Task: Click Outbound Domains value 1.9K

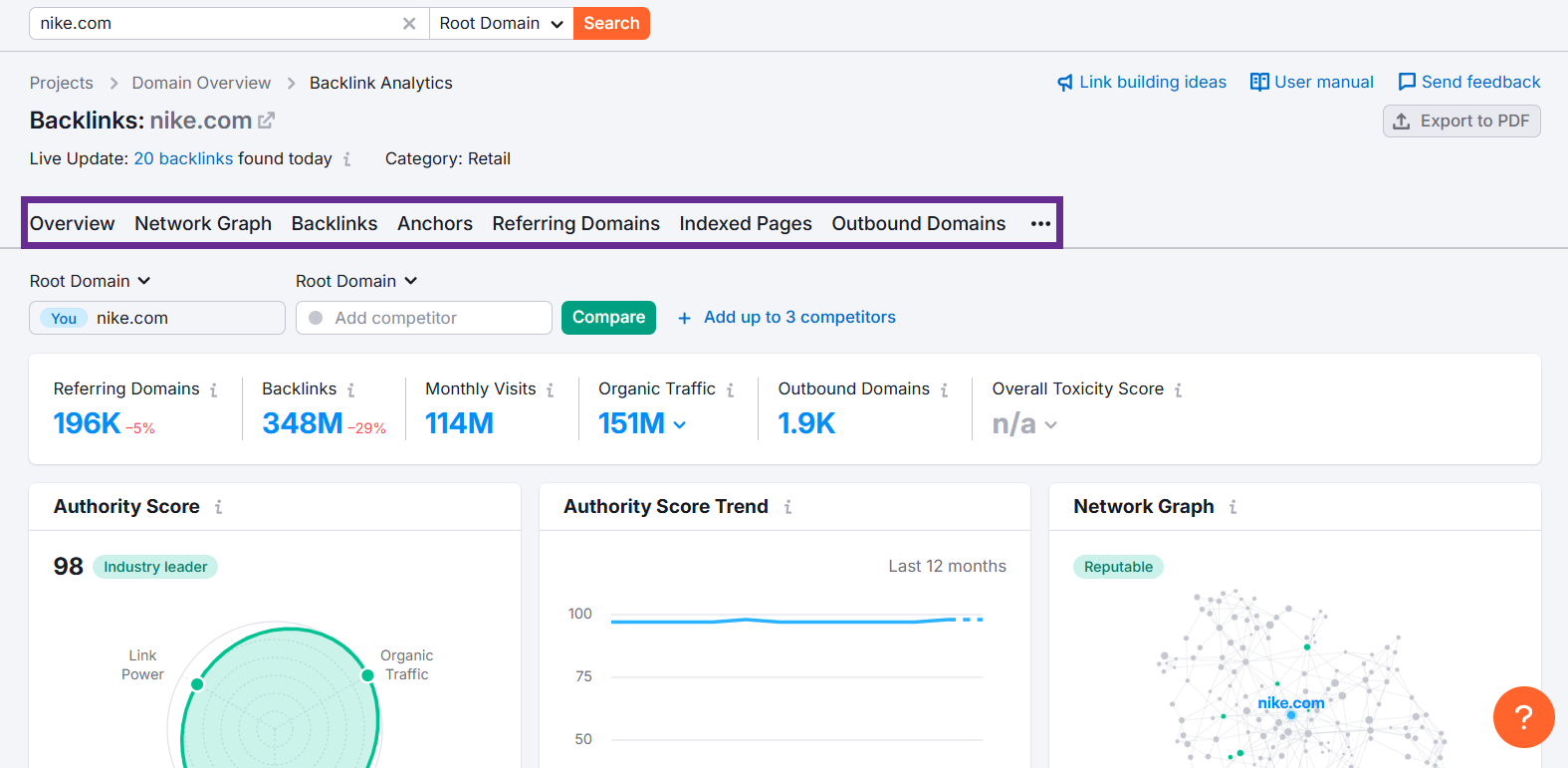Action: point(806,423)
